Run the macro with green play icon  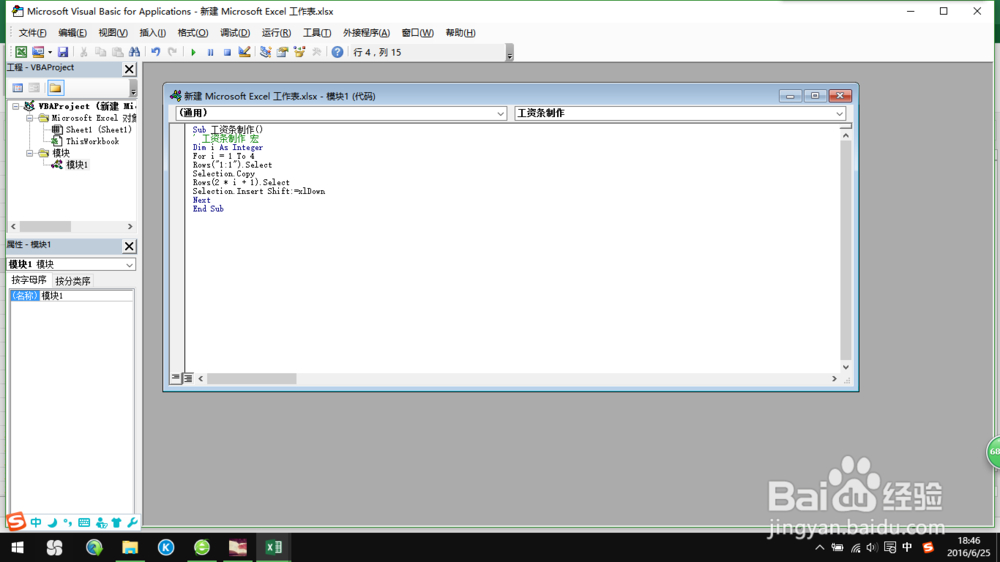pyautogui.click(x=193, y=52)
